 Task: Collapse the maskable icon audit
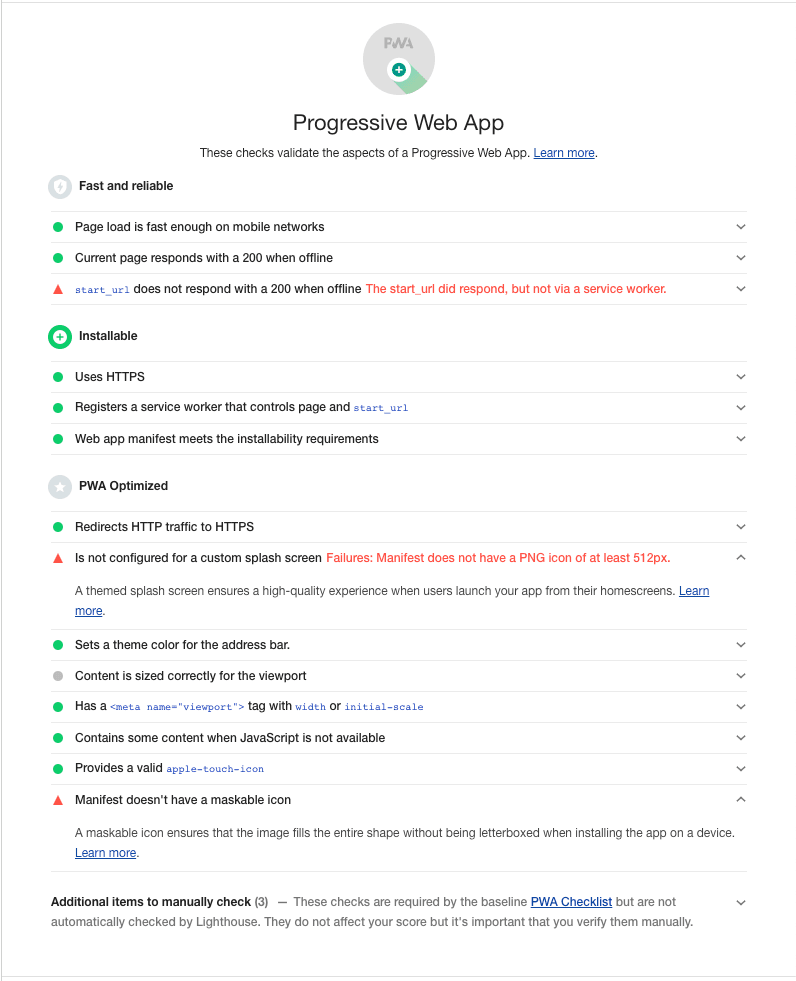click(741, 799)
